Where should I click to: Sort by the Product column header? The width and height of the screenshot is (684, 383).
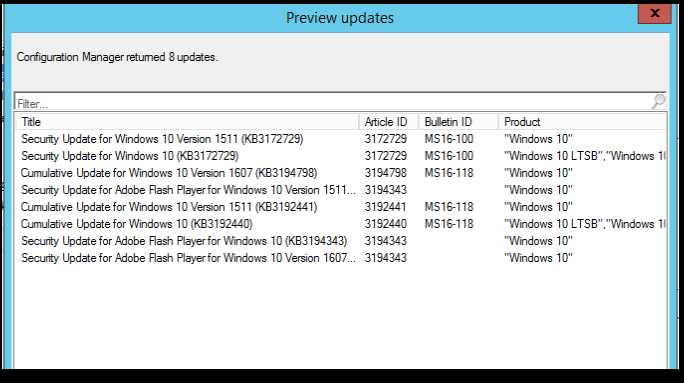tap(582, 122)
